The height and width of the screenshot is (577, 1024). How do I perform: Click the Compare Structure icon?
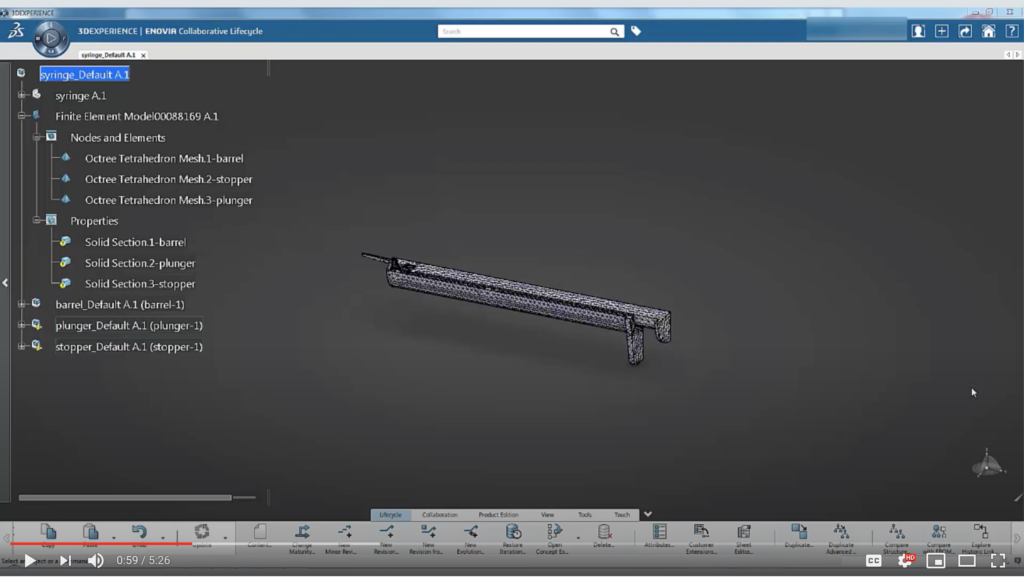(899, 532)
